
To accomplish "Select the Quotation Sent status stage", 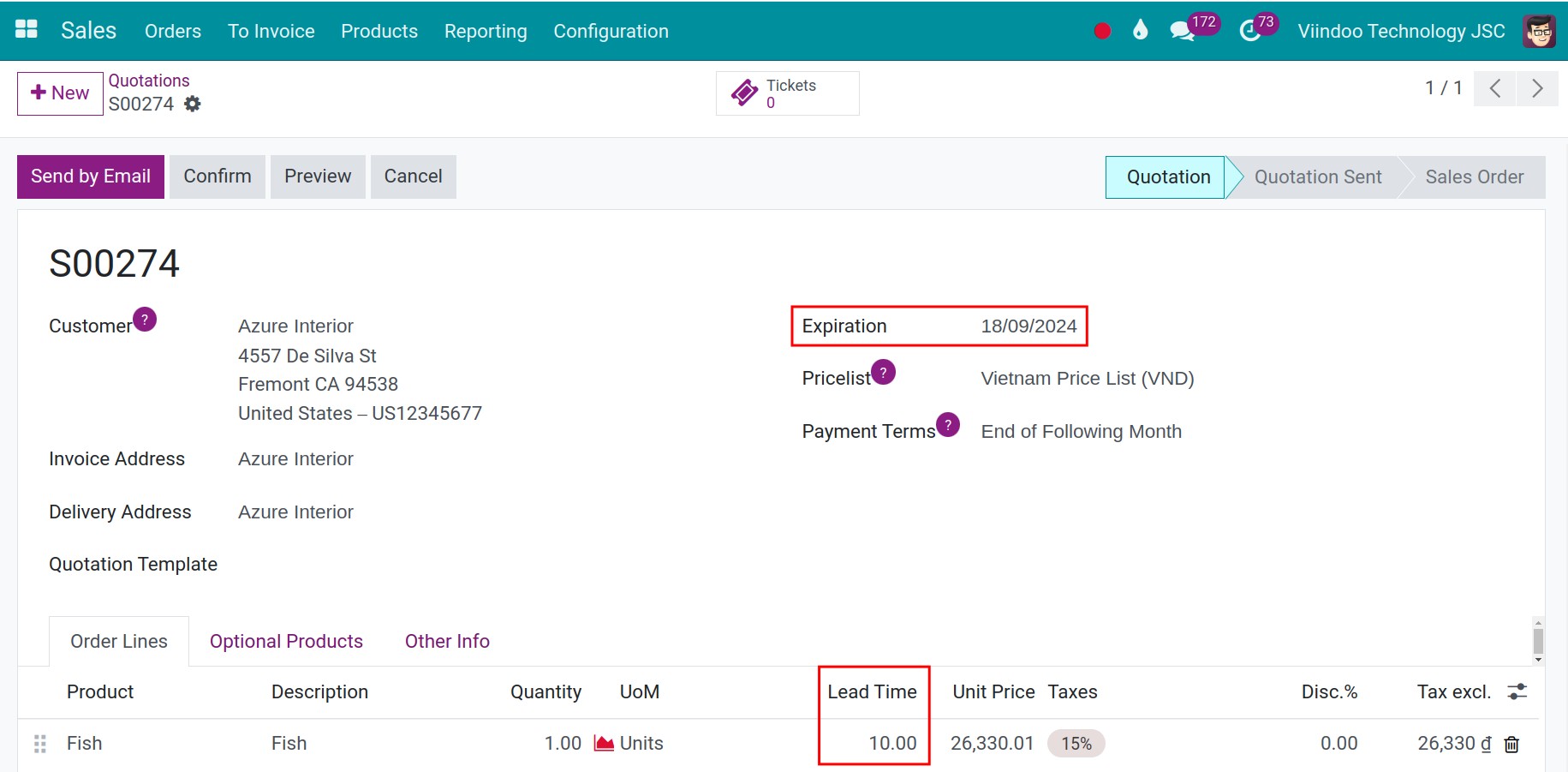I will pyautogui.click(x=1318, y=177).
